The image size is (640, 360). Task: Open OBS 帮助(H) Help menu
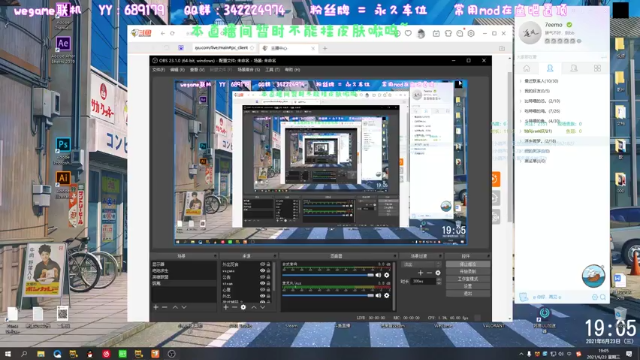point(292,70)
